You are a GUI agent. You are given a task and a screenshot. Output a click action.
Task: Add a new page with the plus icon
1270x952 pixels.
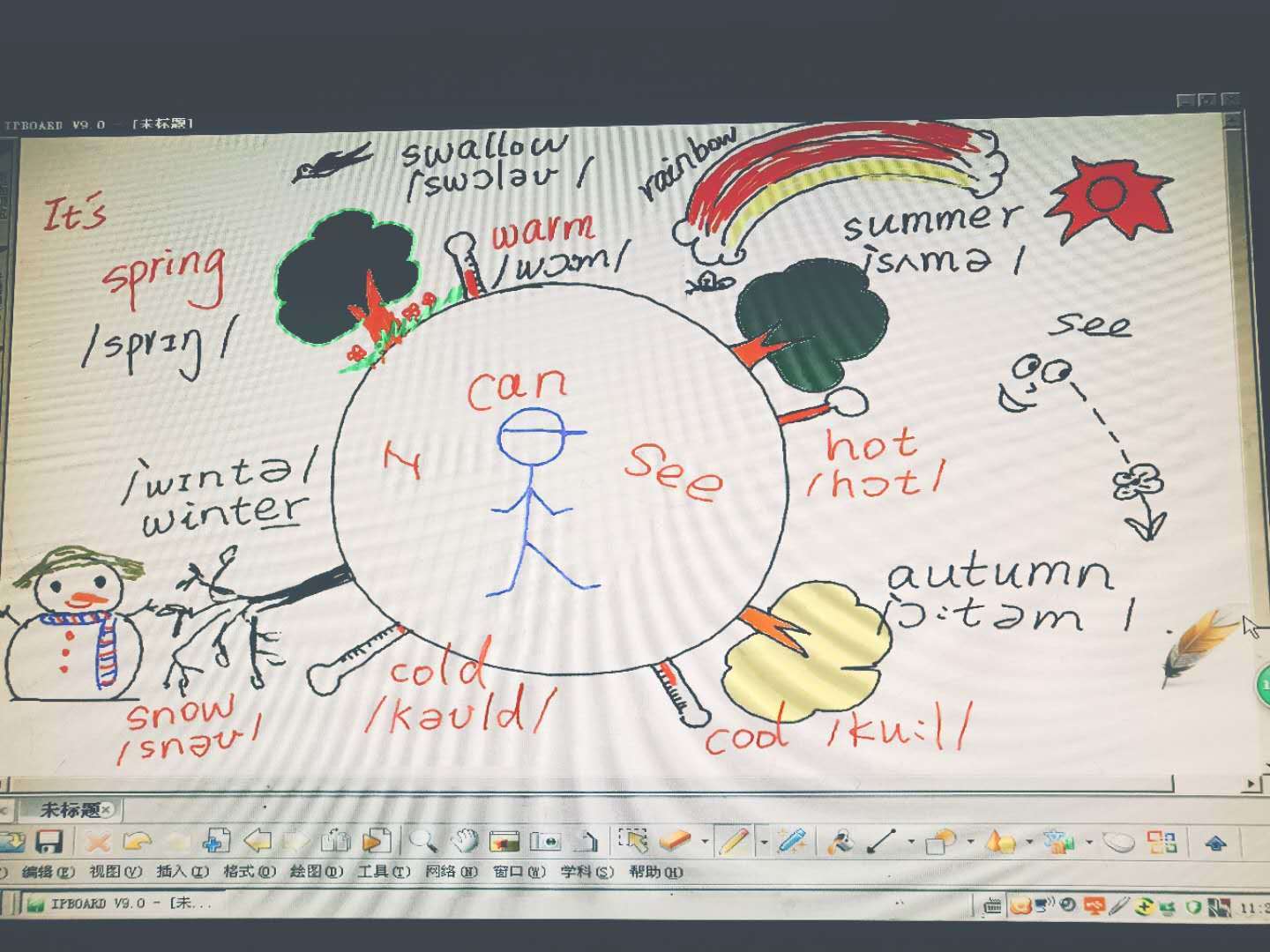coord(216,841)
